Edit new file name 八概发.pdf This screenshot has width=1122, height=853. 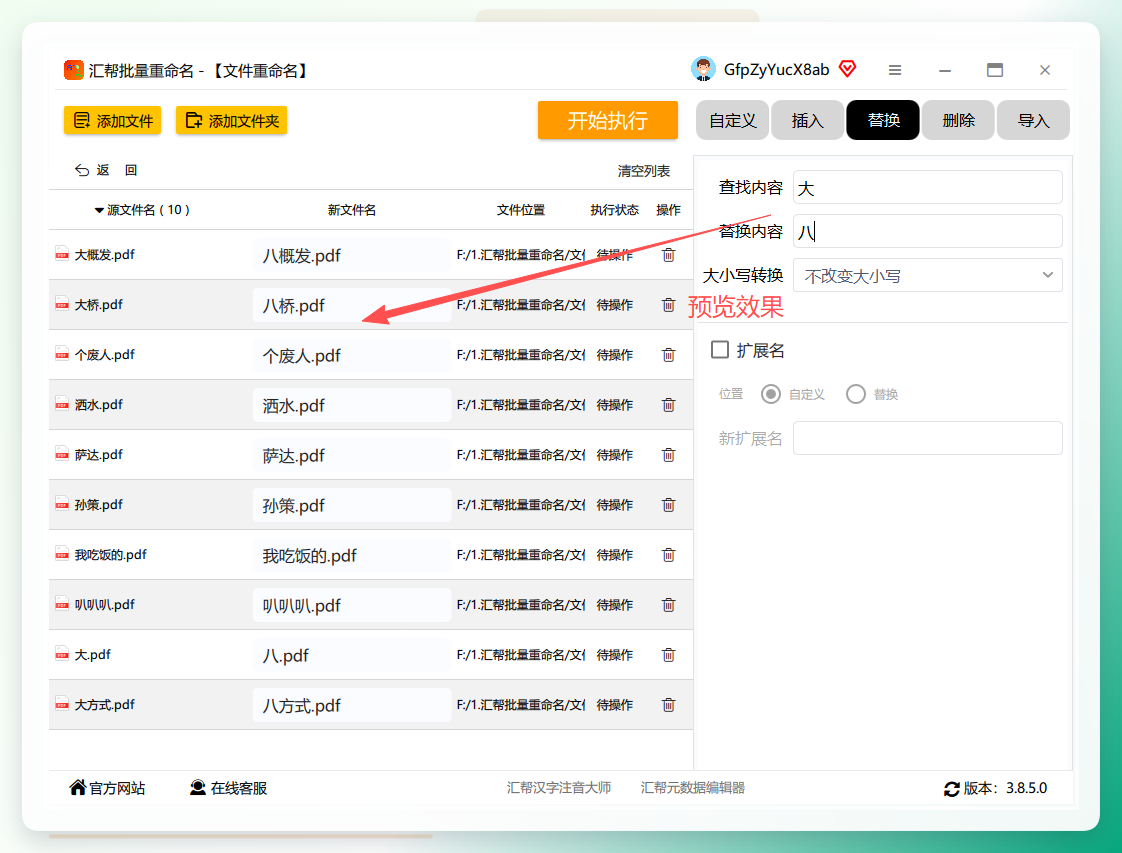(x=351, y=255)
